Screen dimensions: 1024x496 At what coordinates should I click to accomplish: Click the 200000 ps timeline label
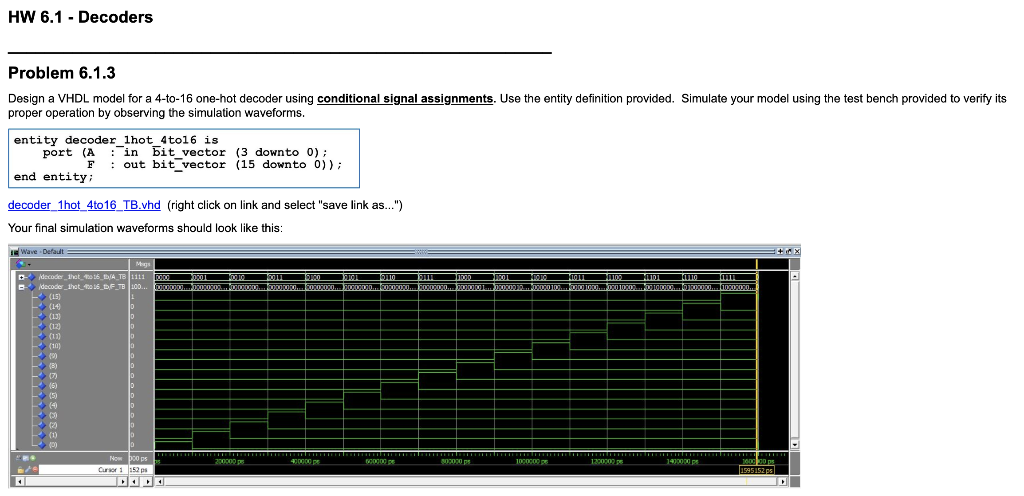tap(229, 461)
